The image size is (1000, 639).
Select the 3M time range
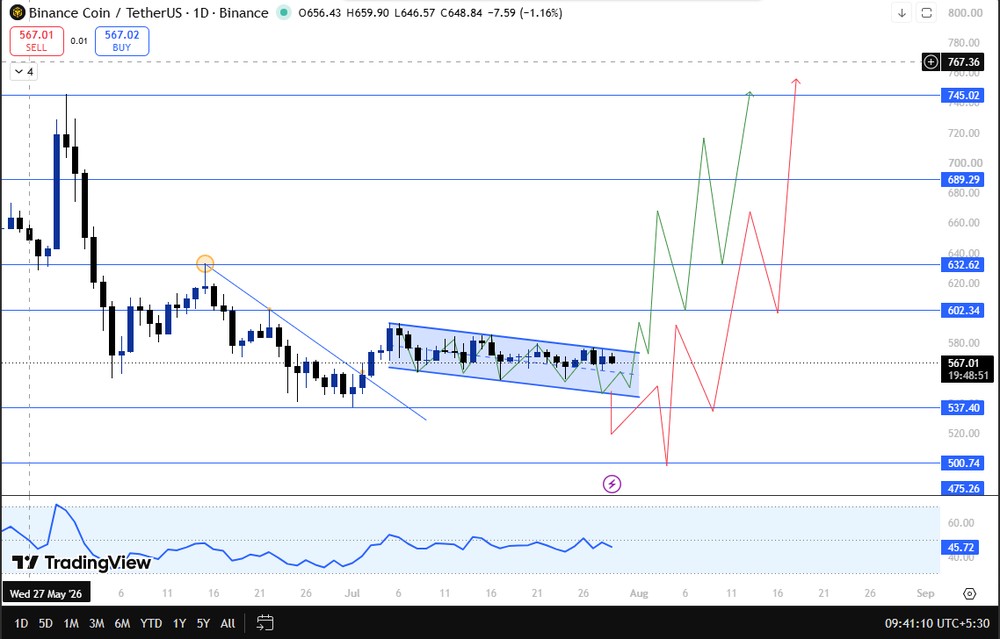(96, 623)
